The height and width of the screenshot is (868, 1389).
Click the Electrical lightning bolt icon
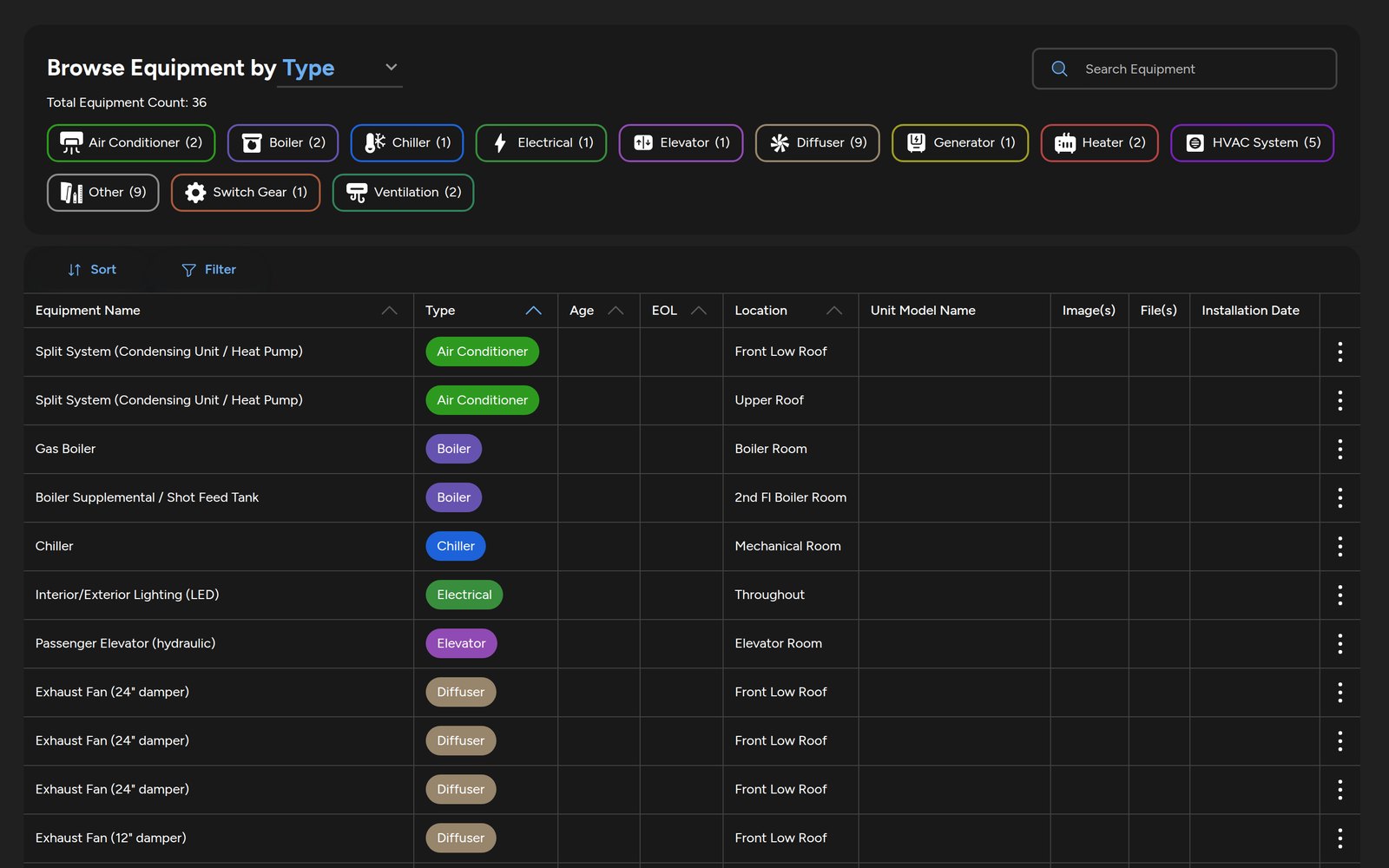tap(500, 143)
